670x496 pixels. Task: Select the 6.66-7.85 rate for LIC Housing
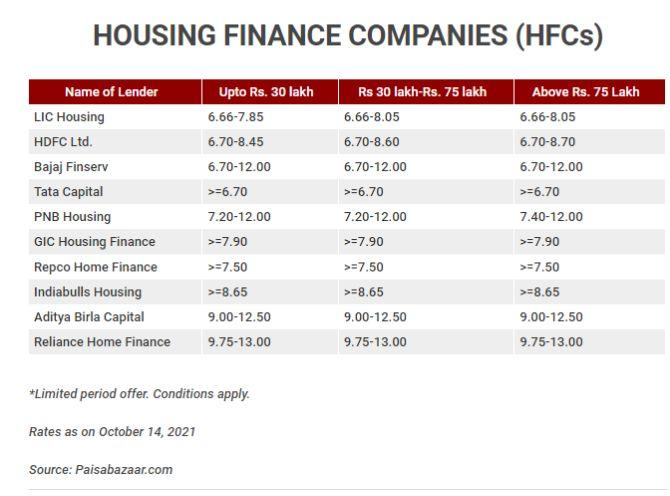pyautogui.click(x=235, y=117)
